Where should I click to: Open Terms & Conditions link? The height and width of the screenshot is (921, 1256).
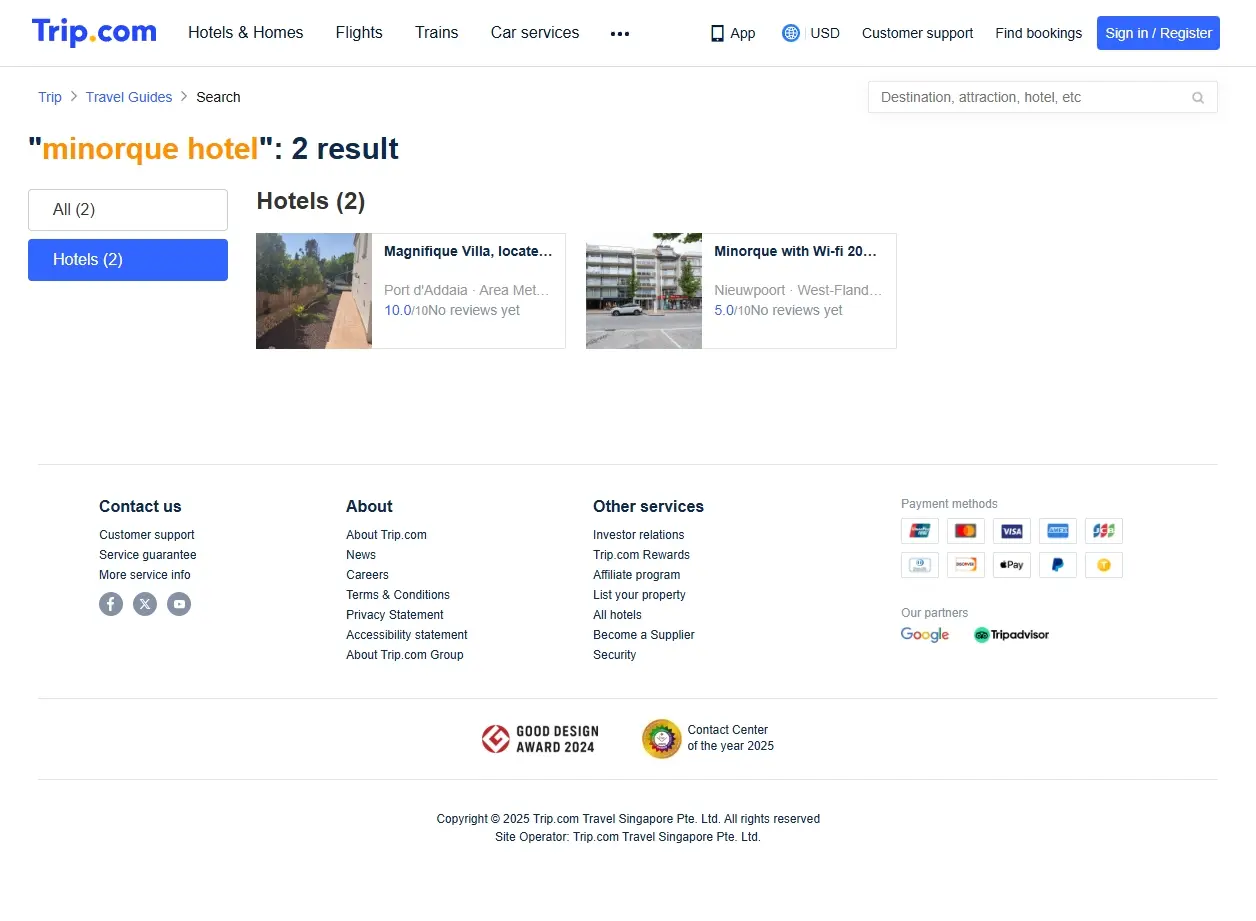click(x=398, y=595)
